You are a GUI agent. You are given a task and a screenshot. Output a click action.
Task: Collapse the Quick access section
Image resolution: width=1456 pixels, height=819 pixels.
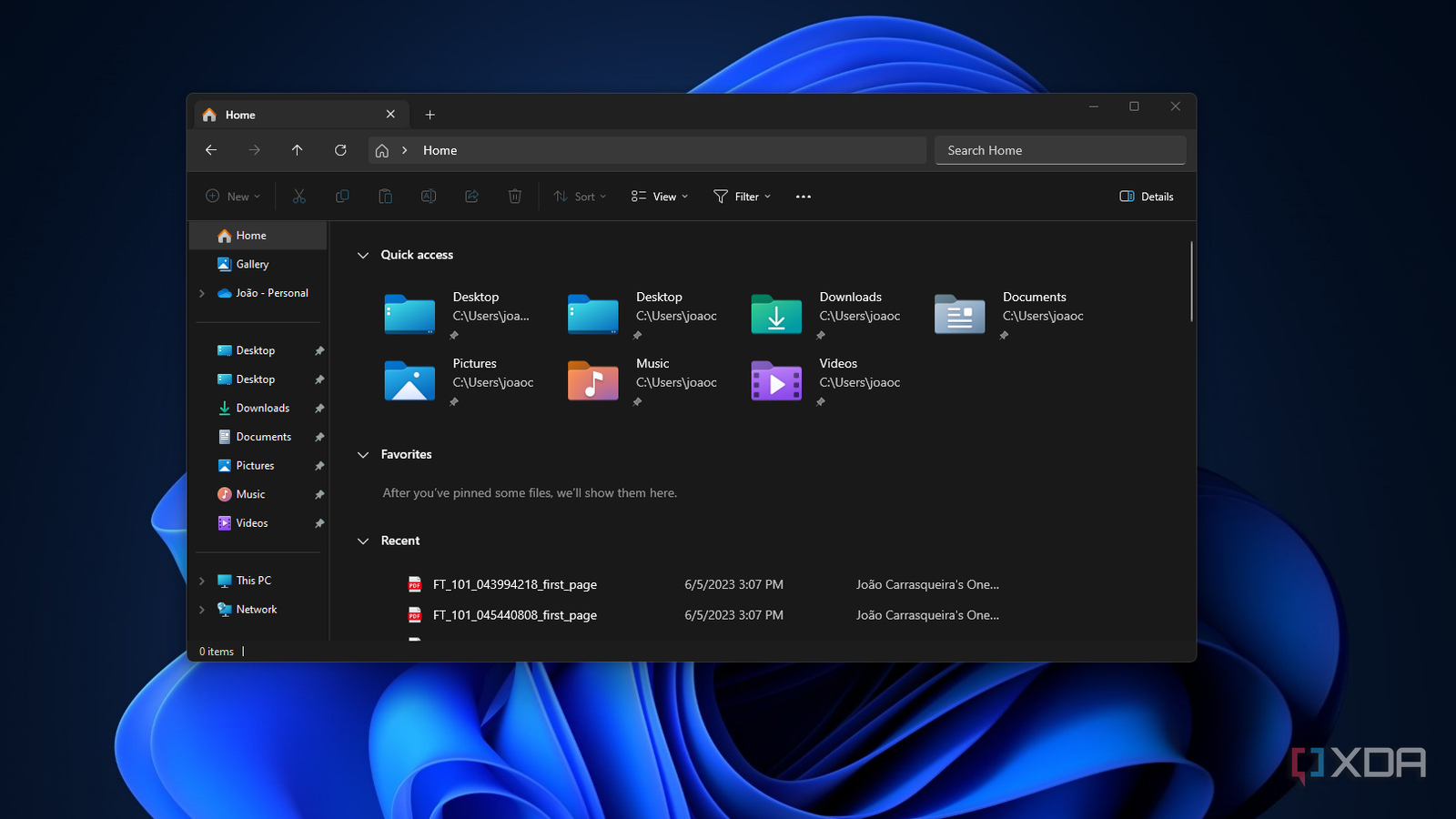pos(363,256)
